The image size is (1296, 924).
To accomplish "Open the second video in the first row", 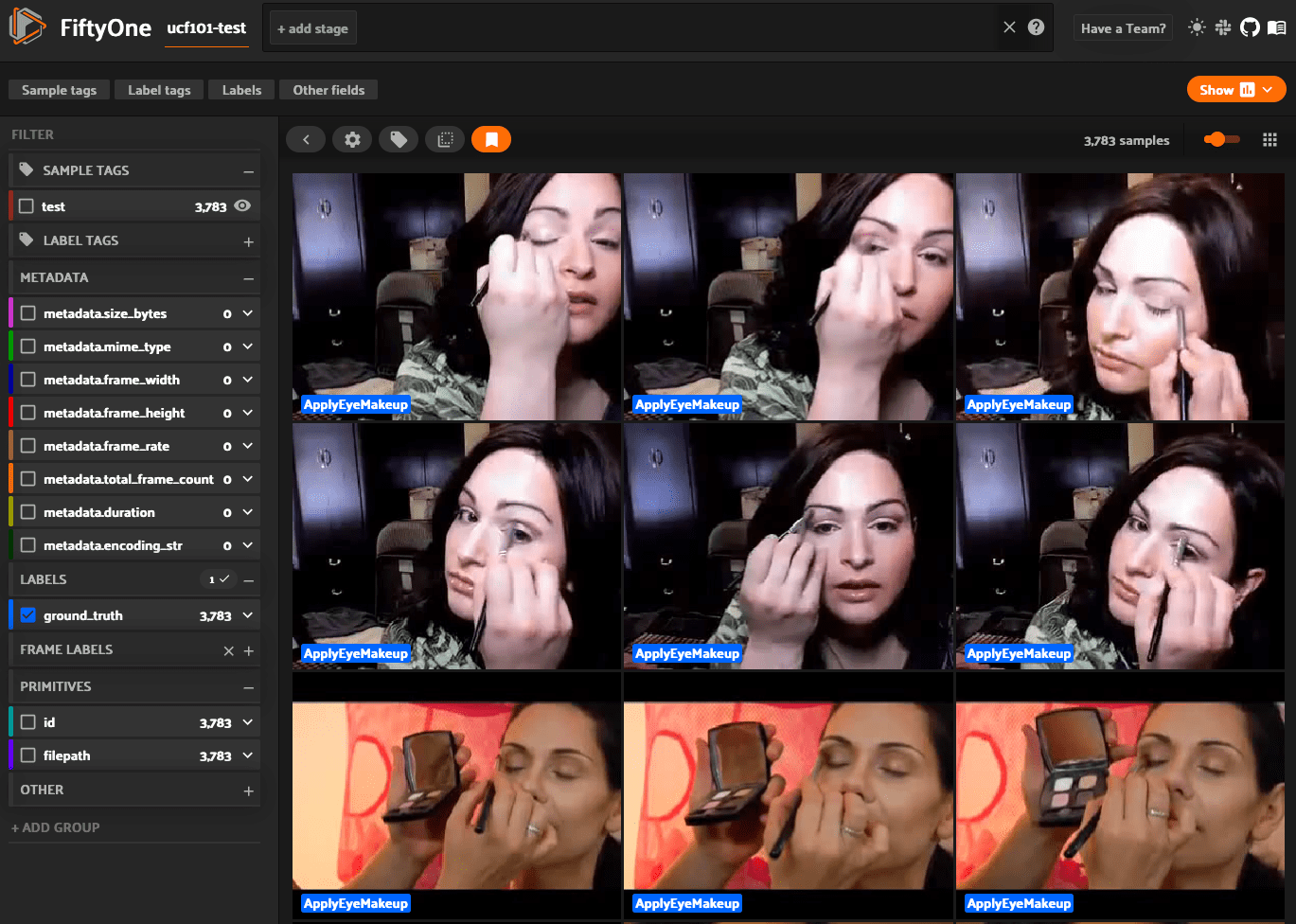I will pyautogui.click(x=789, y=296).
